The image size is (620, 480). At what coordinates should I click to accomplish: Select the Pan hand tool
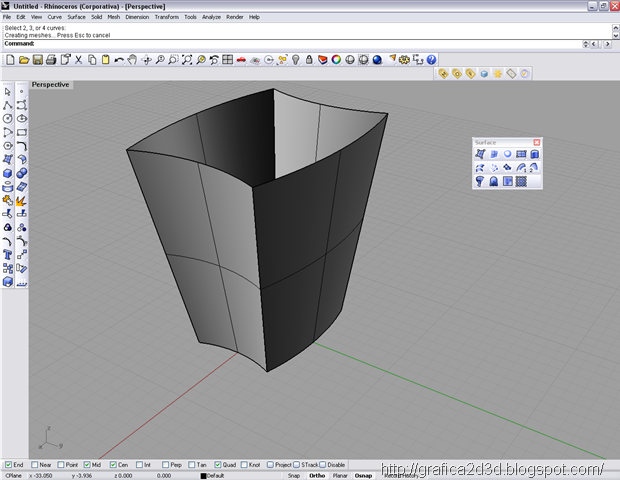click(132, 60)
